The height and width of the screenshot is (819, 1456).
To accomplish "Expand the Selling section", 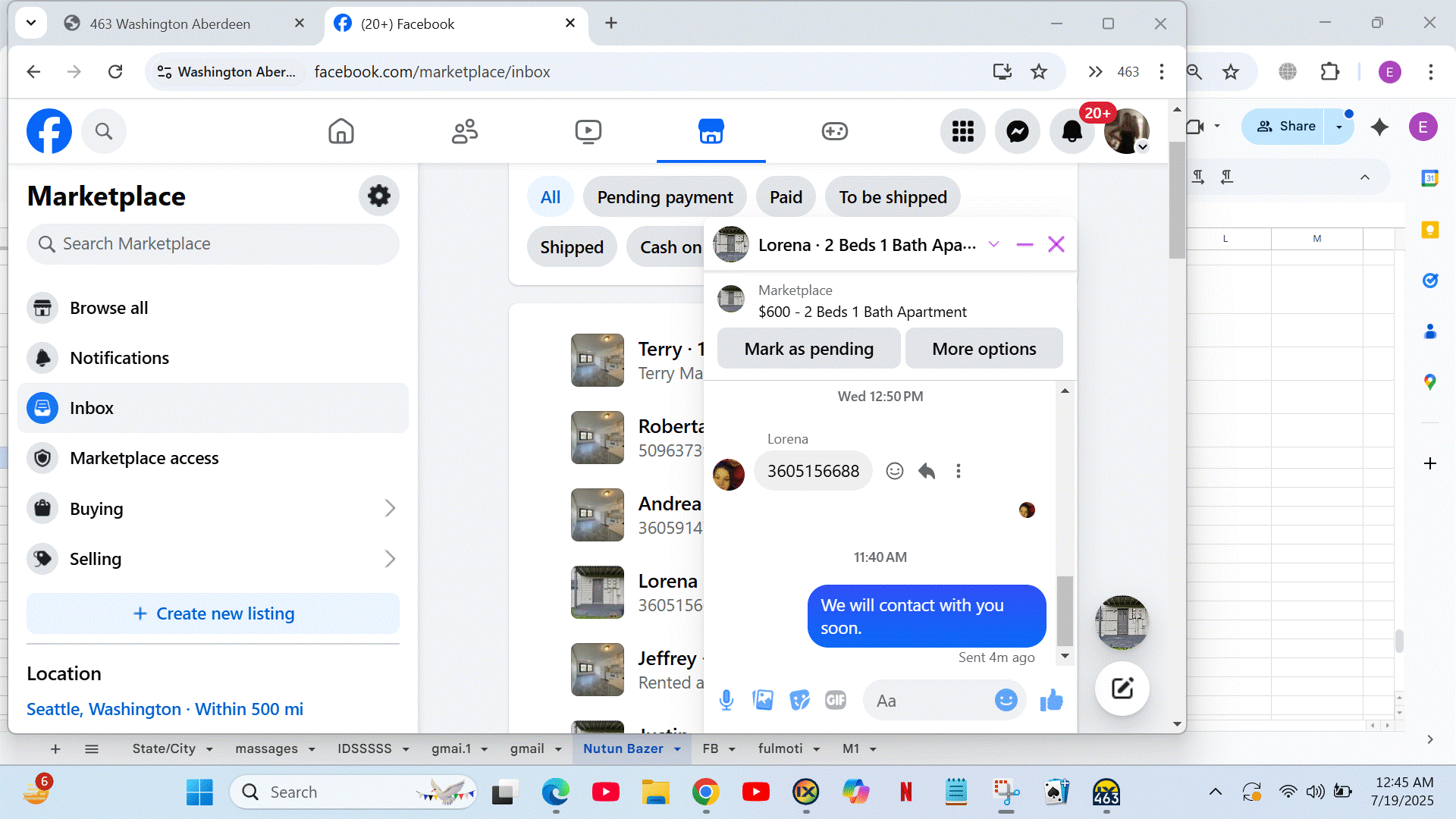I will (390, 559).
